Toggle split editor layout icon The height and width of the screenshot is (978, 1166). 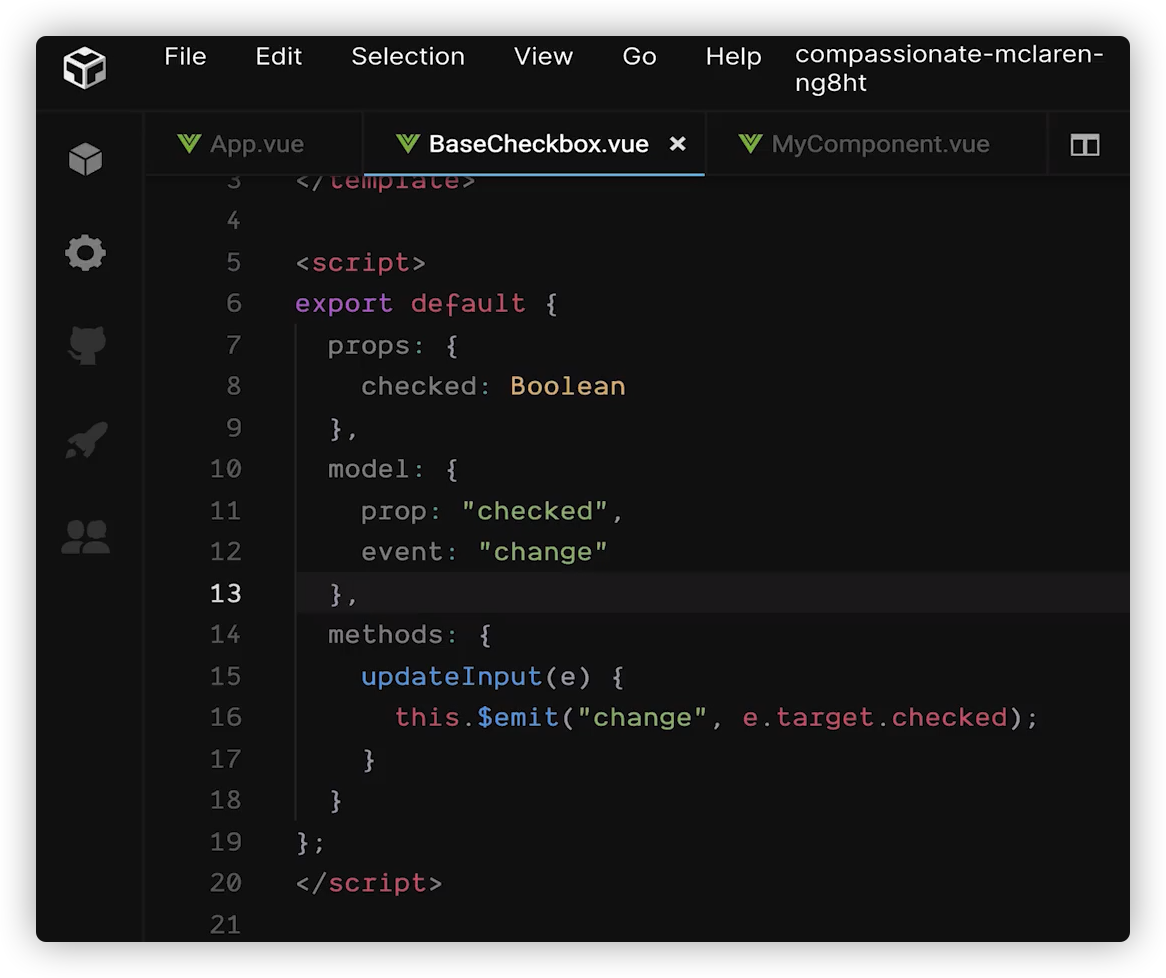pos(1085,145)
